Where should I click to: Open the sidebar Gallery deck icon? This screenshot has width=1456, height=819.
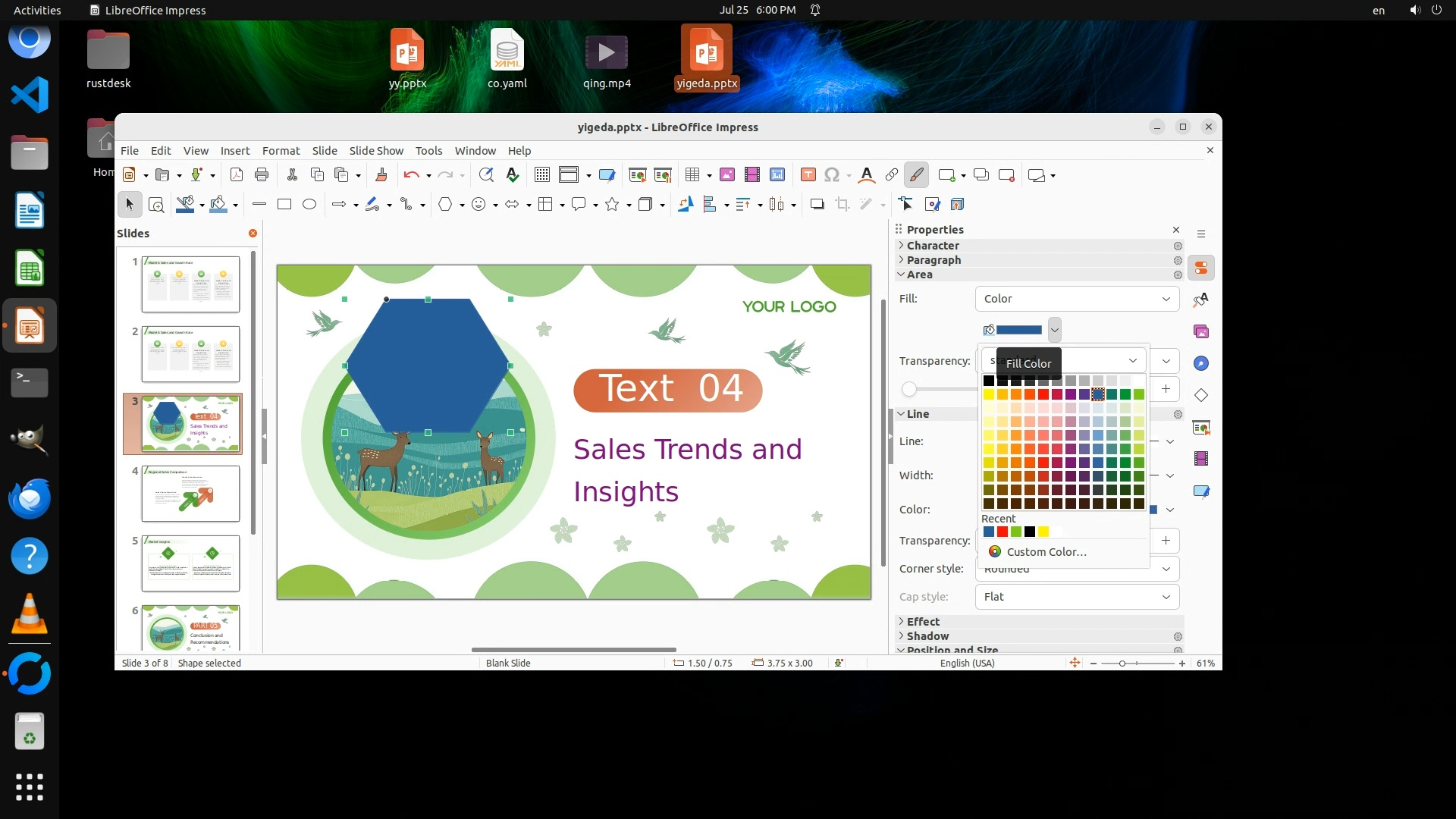tap(1201, 331)
